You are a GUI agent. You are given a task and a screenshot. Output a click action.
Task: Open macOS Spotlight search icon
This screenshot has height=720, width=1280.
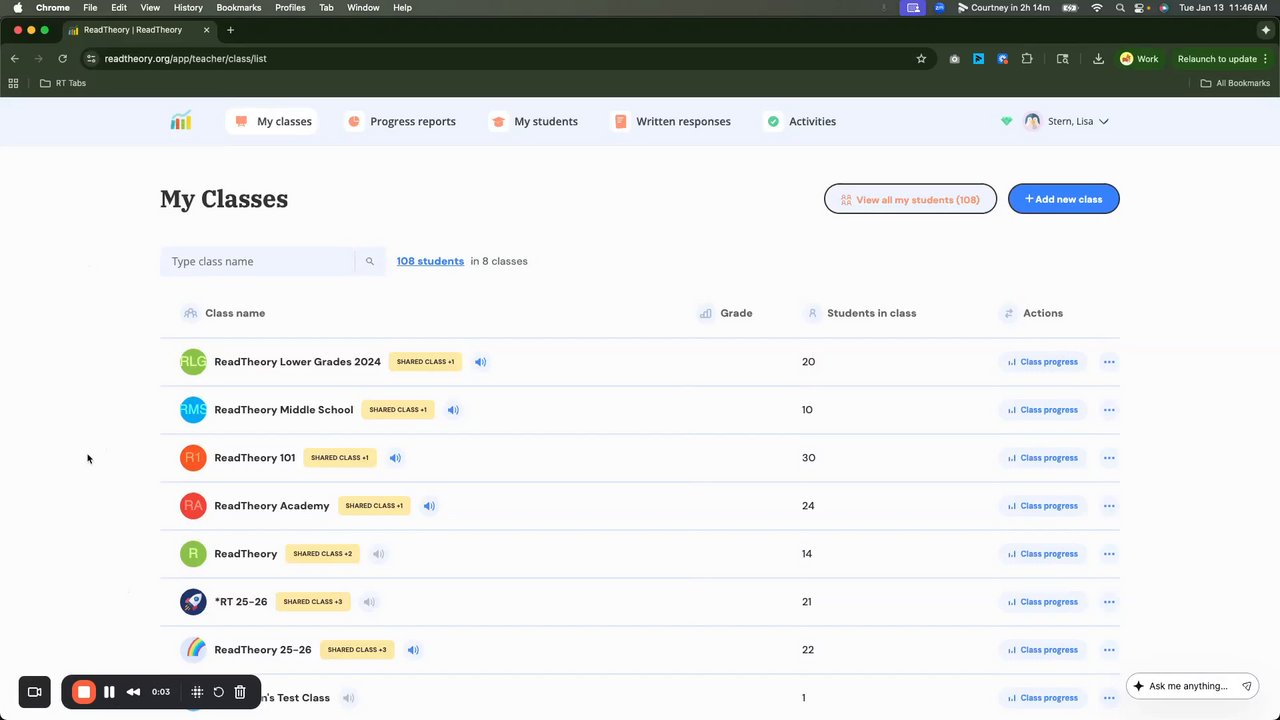1120,8
